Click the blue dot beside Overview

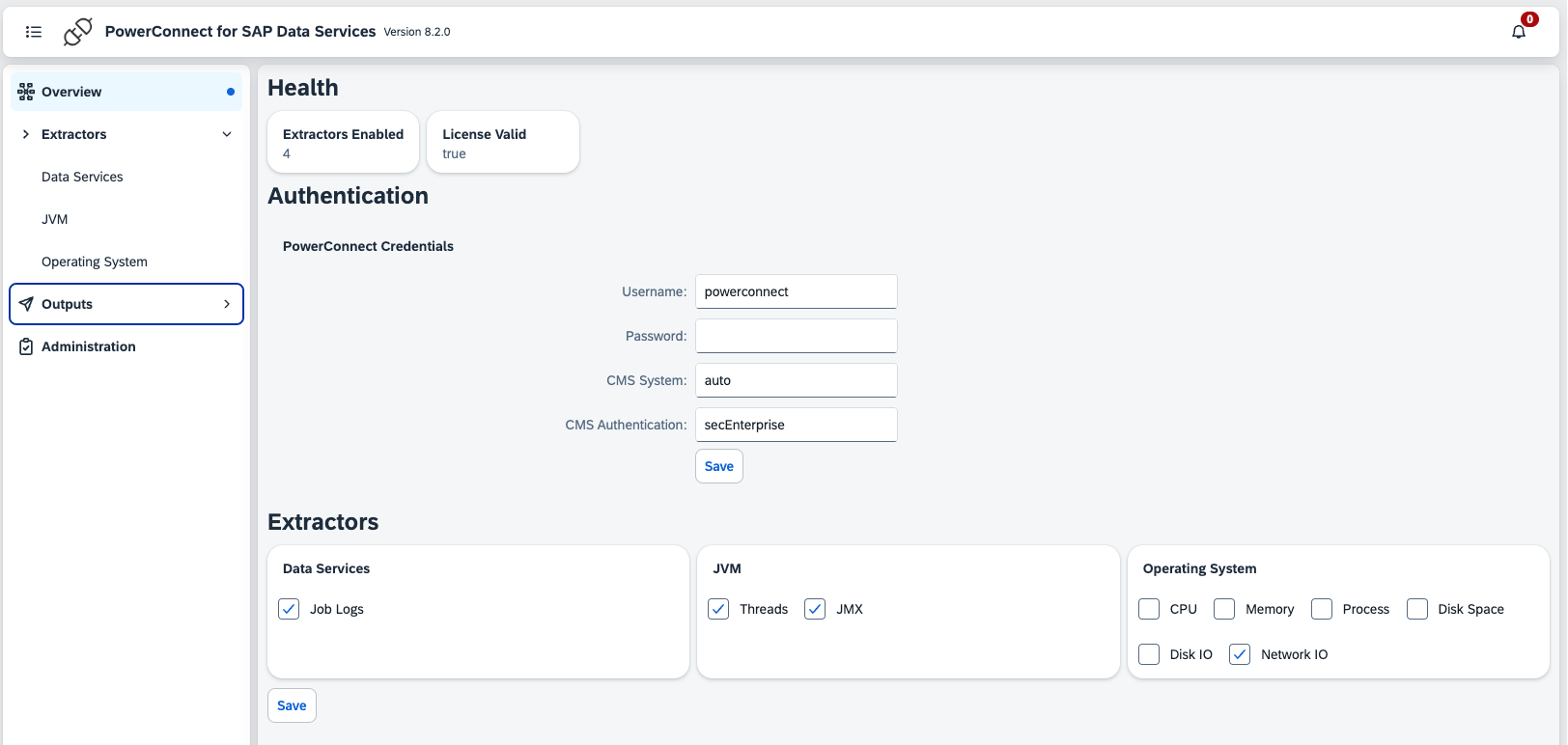pos(231,92)
